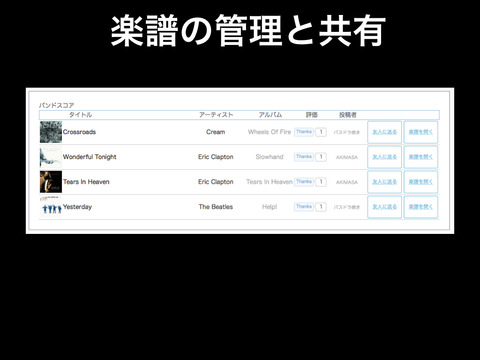Click the 評価 column header
Image resolution: width=480 pixels, height=360 pixels.
(312, 115)
